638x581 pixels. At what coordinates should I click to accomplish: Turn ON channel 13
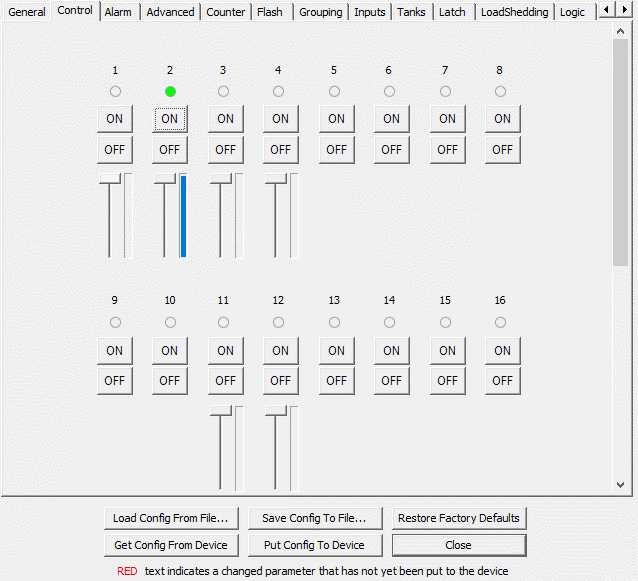[x=336, y=351]
